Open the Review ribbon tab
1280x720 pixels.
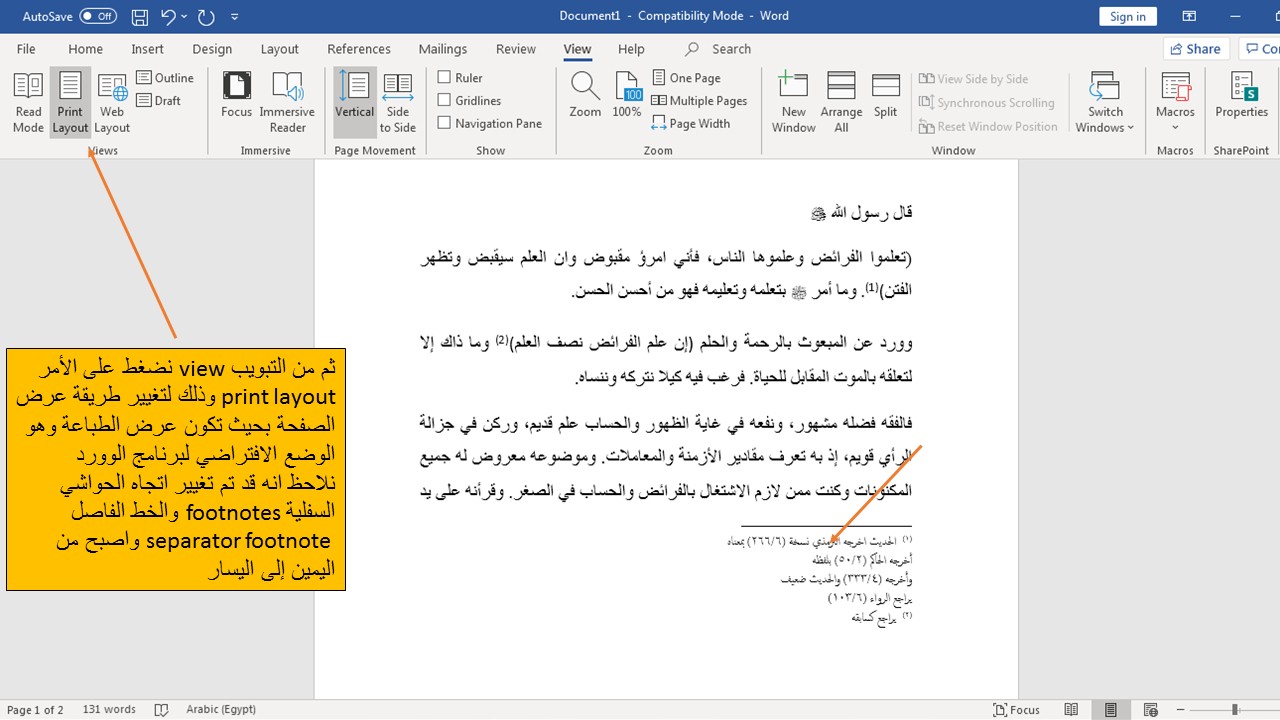(x=515, y=48)
